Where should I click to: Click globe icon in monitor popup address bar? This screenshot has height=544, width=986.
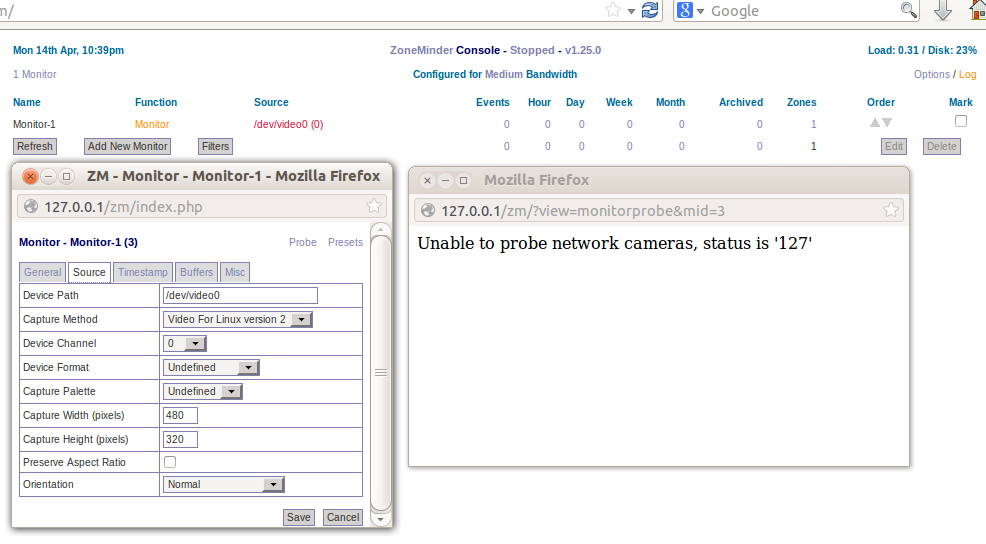30,206
